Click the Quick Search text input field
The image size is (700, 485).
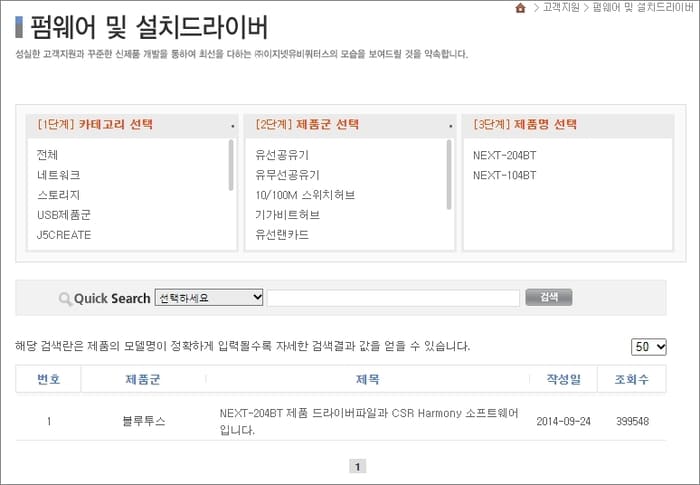point(393,298)
